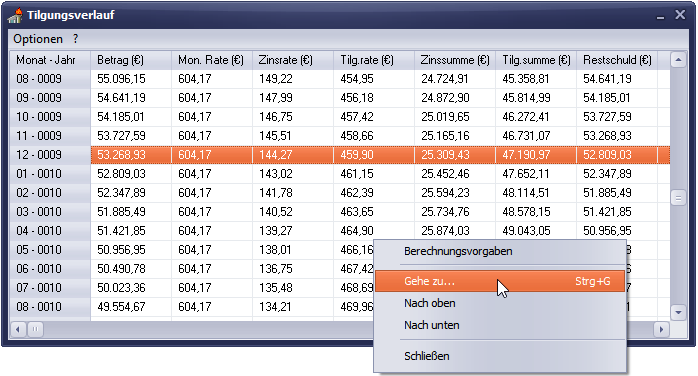
Task: Click the Restschuld (€) column header
Action: 617,60
